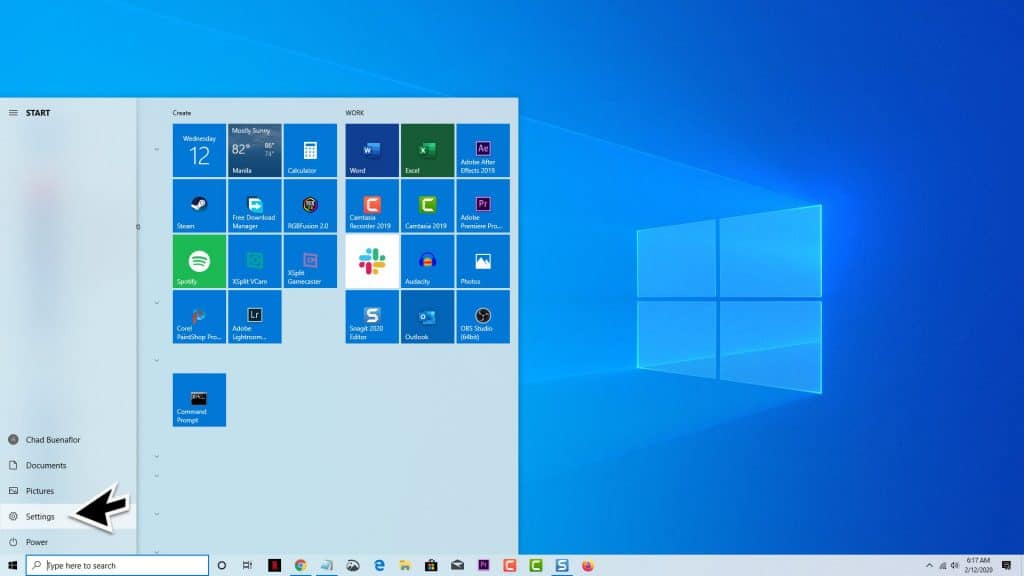Screen dimensions: 1024x576
Task: Open the Slack tile
Action: (371, 262)
